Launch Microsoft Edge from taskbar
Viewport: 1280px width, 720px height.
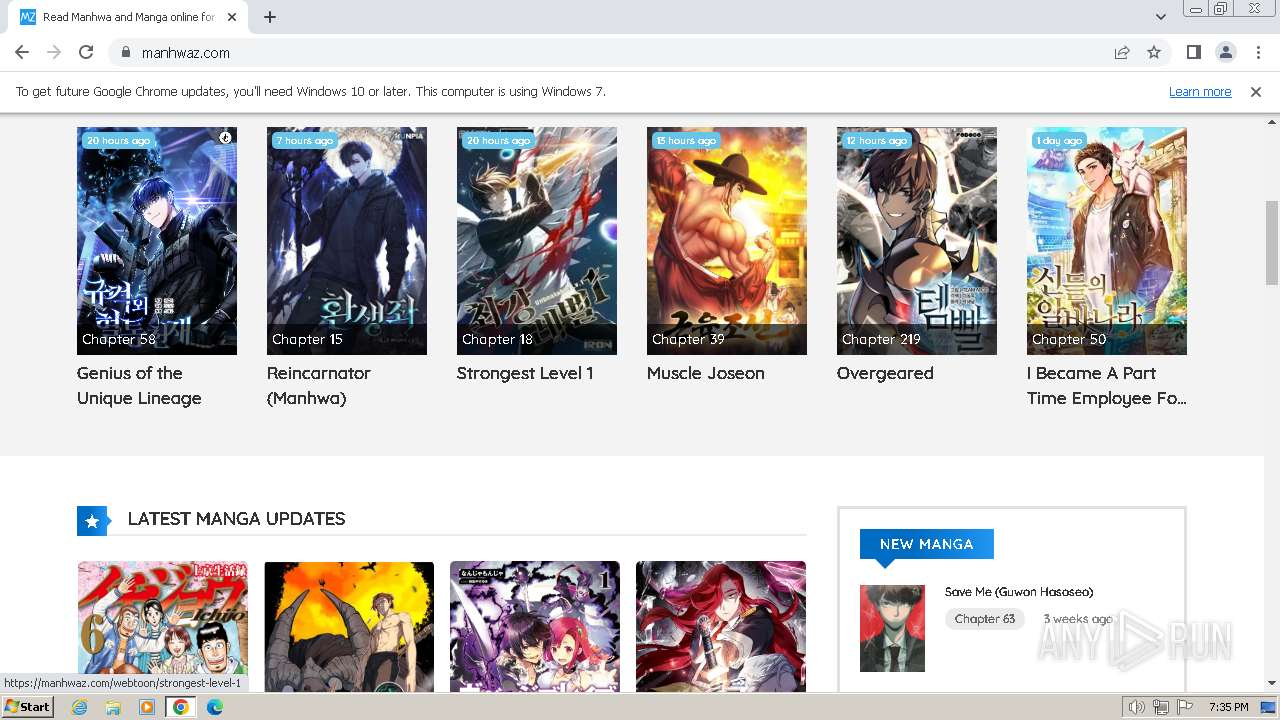click(214, 707)
